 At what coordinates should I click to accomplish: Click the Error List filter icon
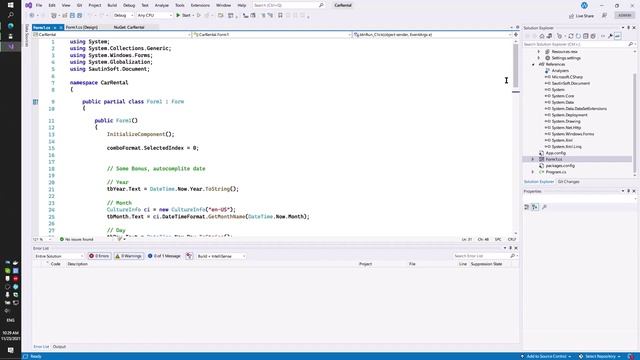click(189, 256)
